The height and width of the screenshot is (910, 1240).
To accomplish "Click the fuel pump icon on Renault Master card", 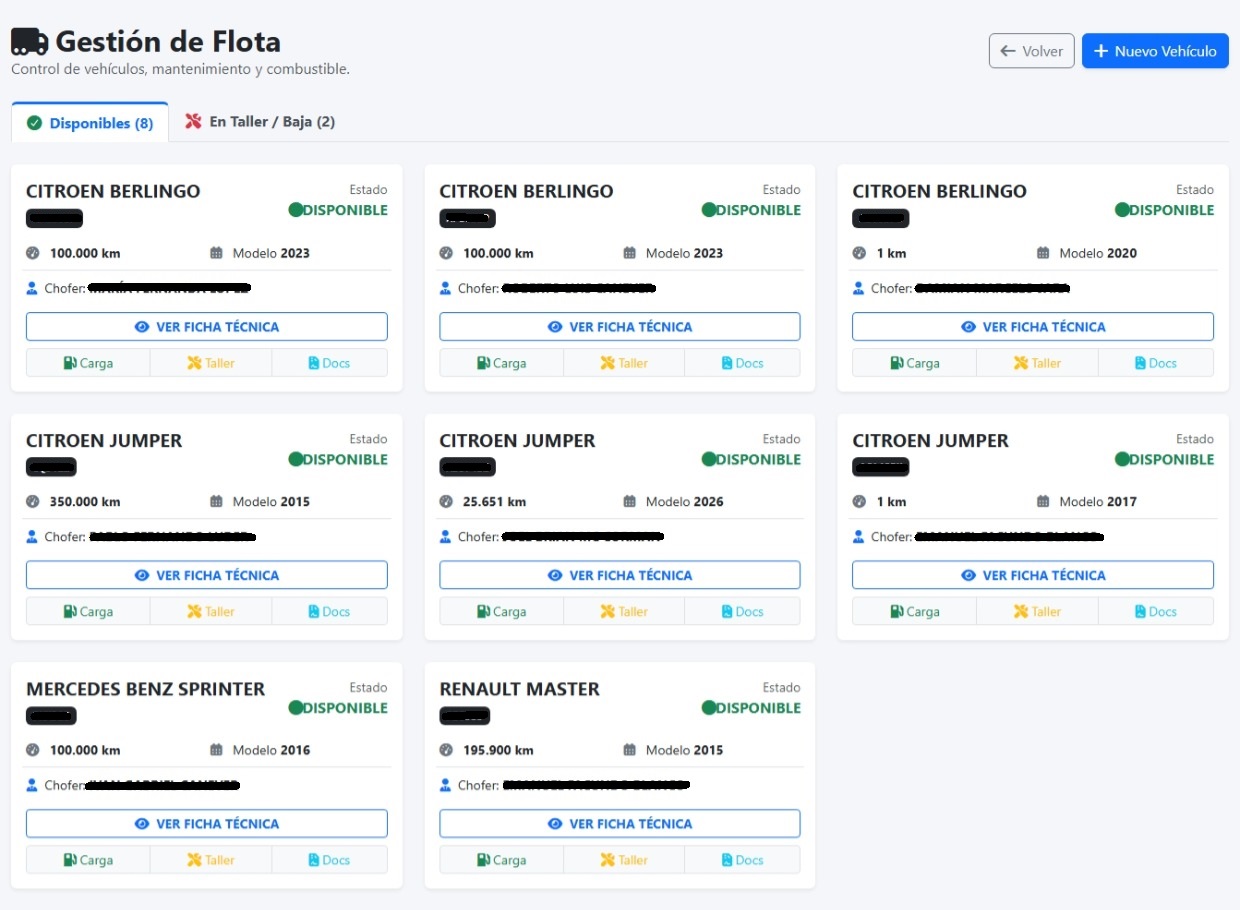I will [483, 860].
